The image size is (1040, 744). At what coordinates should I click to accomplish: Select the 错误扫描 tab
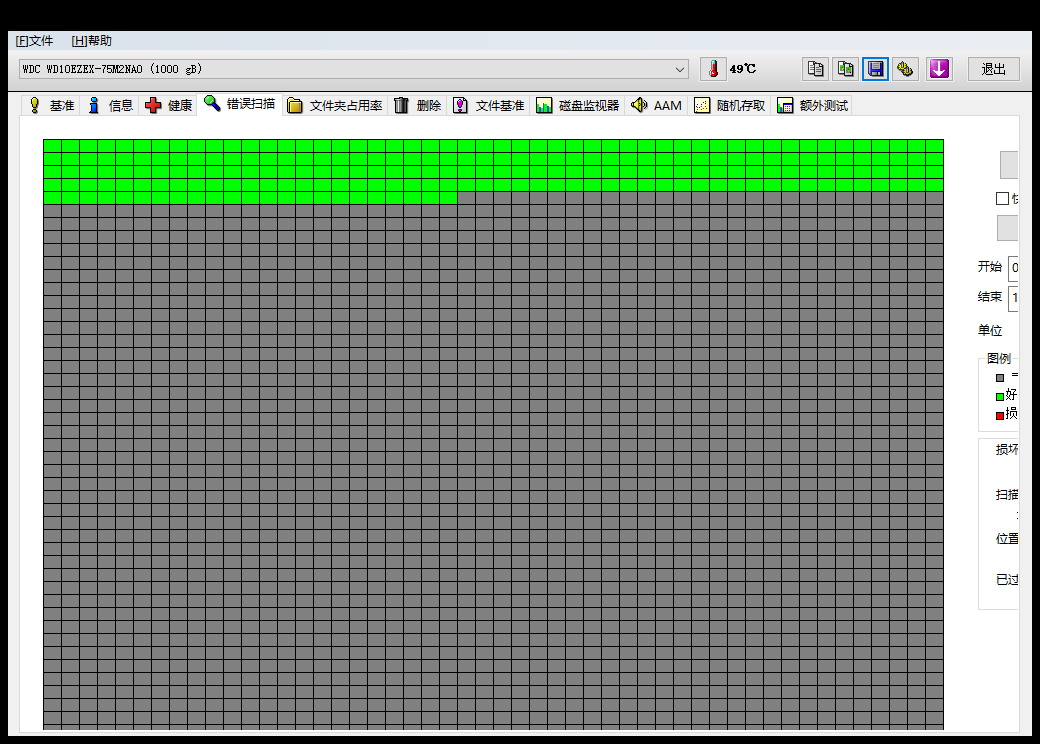(x=239, y=104)
